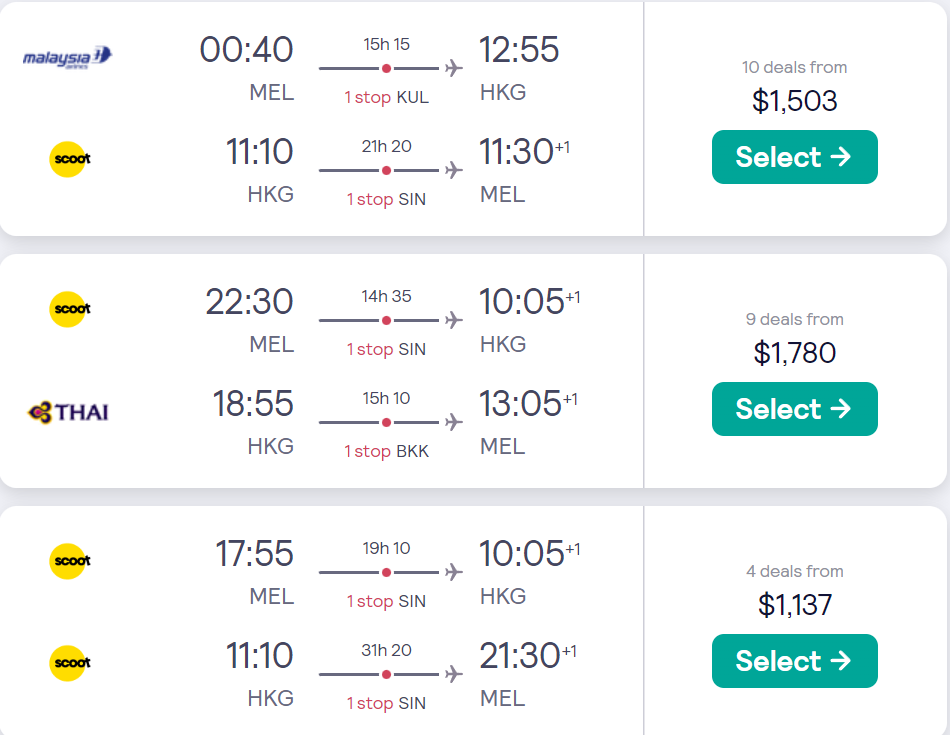Click the '1 stop KUL' label
The width and height of the screenshot is (950, 735).
387,98
